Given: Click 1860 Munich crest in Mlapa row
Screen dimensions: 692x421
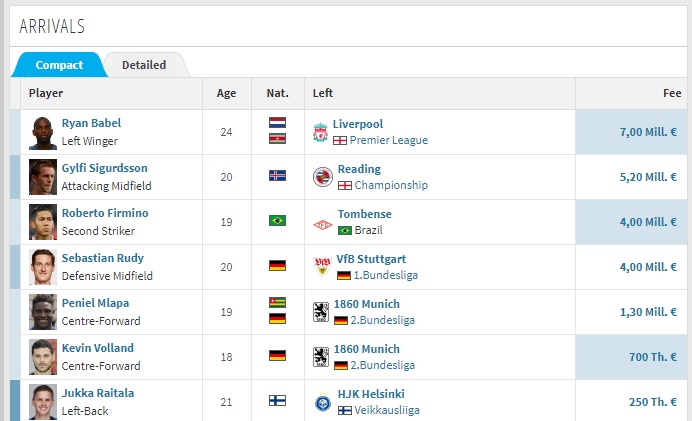Looking at the screenshot, I should [321, 312].
